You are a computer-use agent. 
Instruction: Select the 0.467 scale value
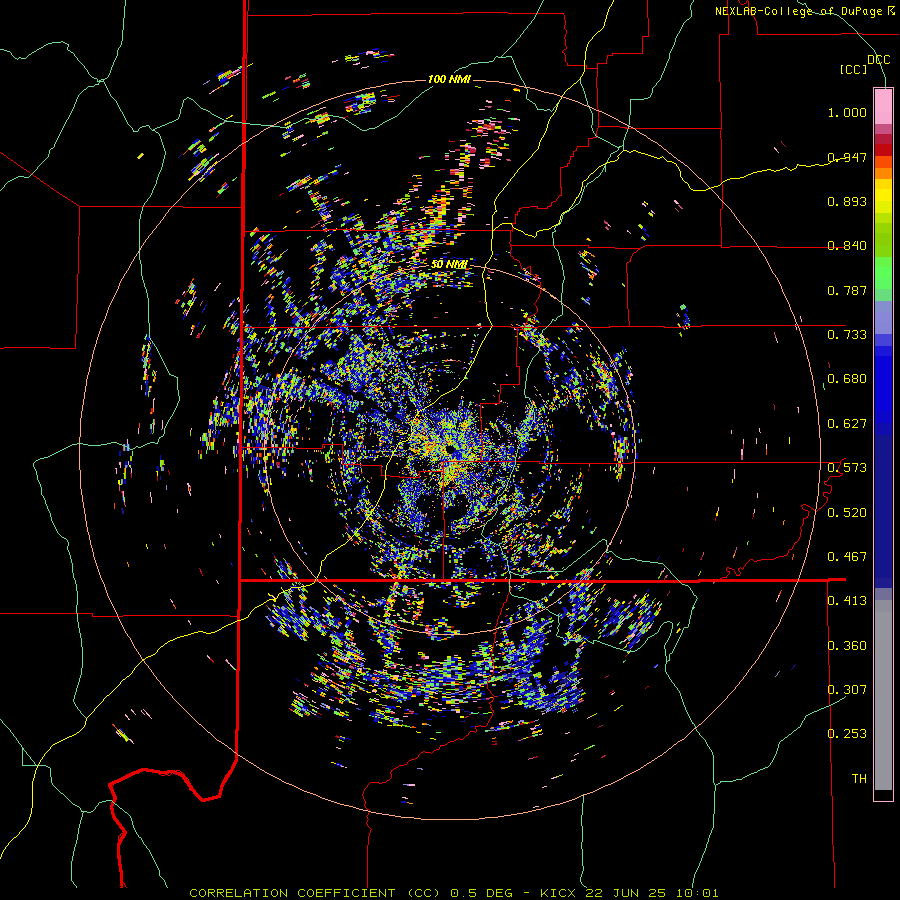pyautogui.click(x=847, y=557)
